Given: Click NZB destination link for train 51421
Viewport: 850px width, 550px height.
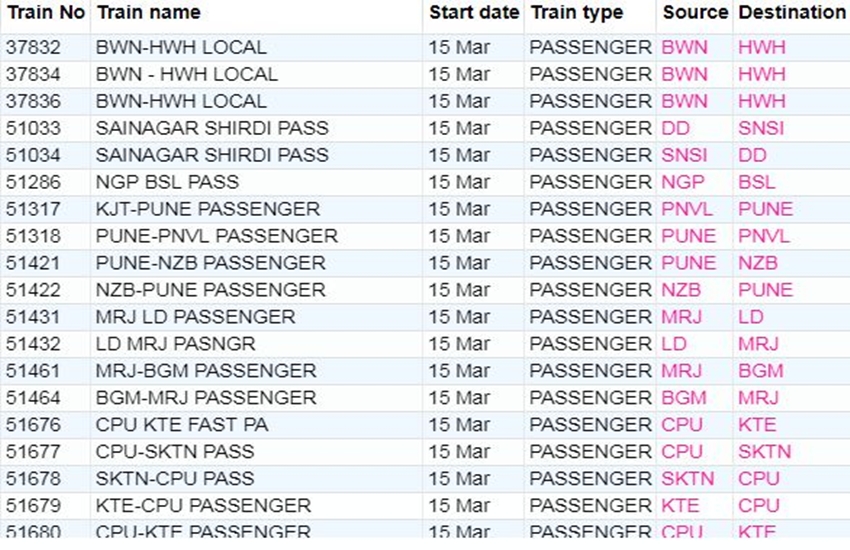Looking at the screenshot, I should pyautogui.click(x=758, y=263).
